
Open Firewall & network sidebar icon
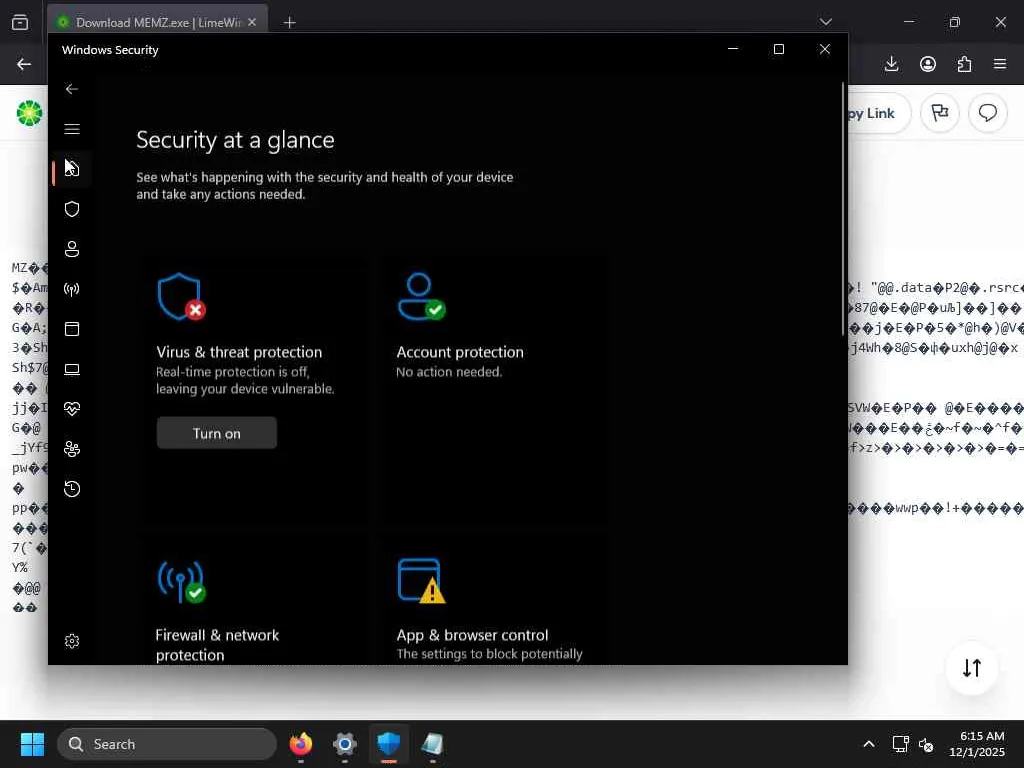point(72,289)
